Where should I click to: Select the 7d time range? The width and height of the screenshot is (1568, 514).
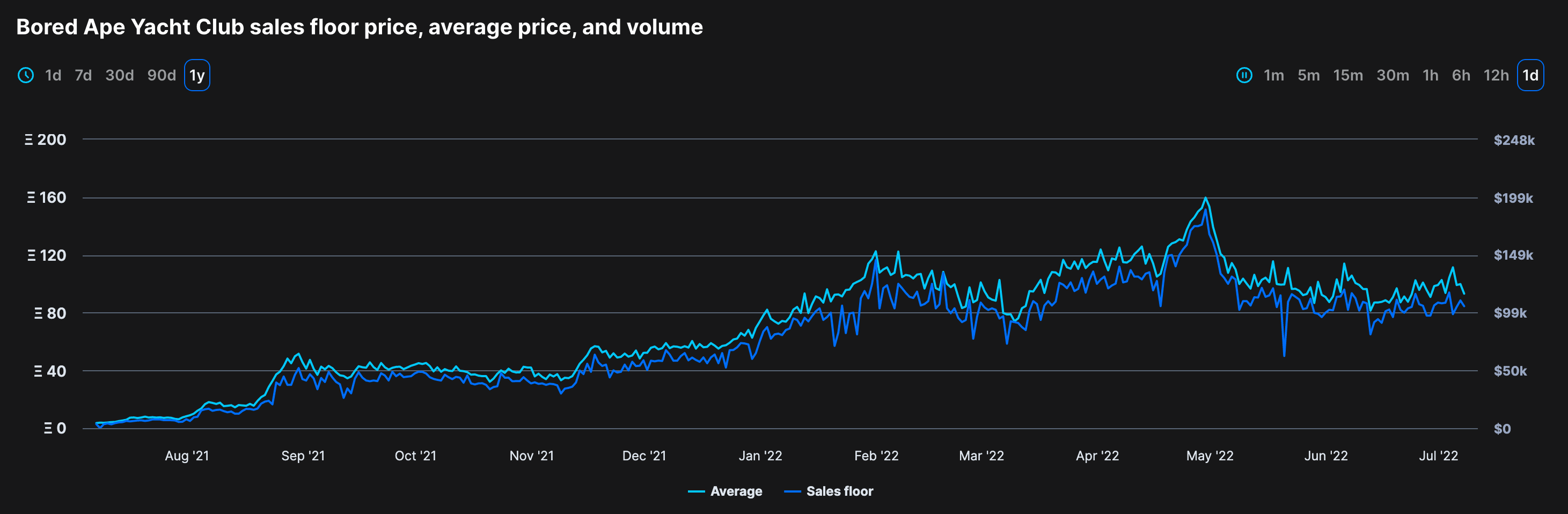(83, 76)
